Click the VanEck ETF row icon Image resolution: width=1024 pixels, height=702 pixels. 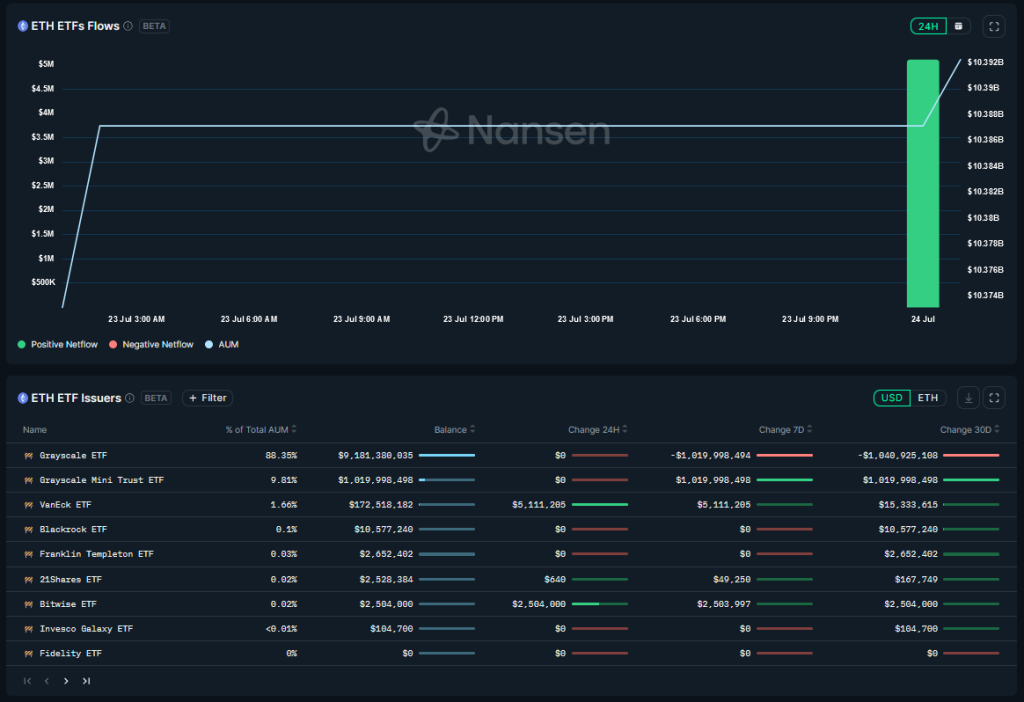(x=29, y=505)
